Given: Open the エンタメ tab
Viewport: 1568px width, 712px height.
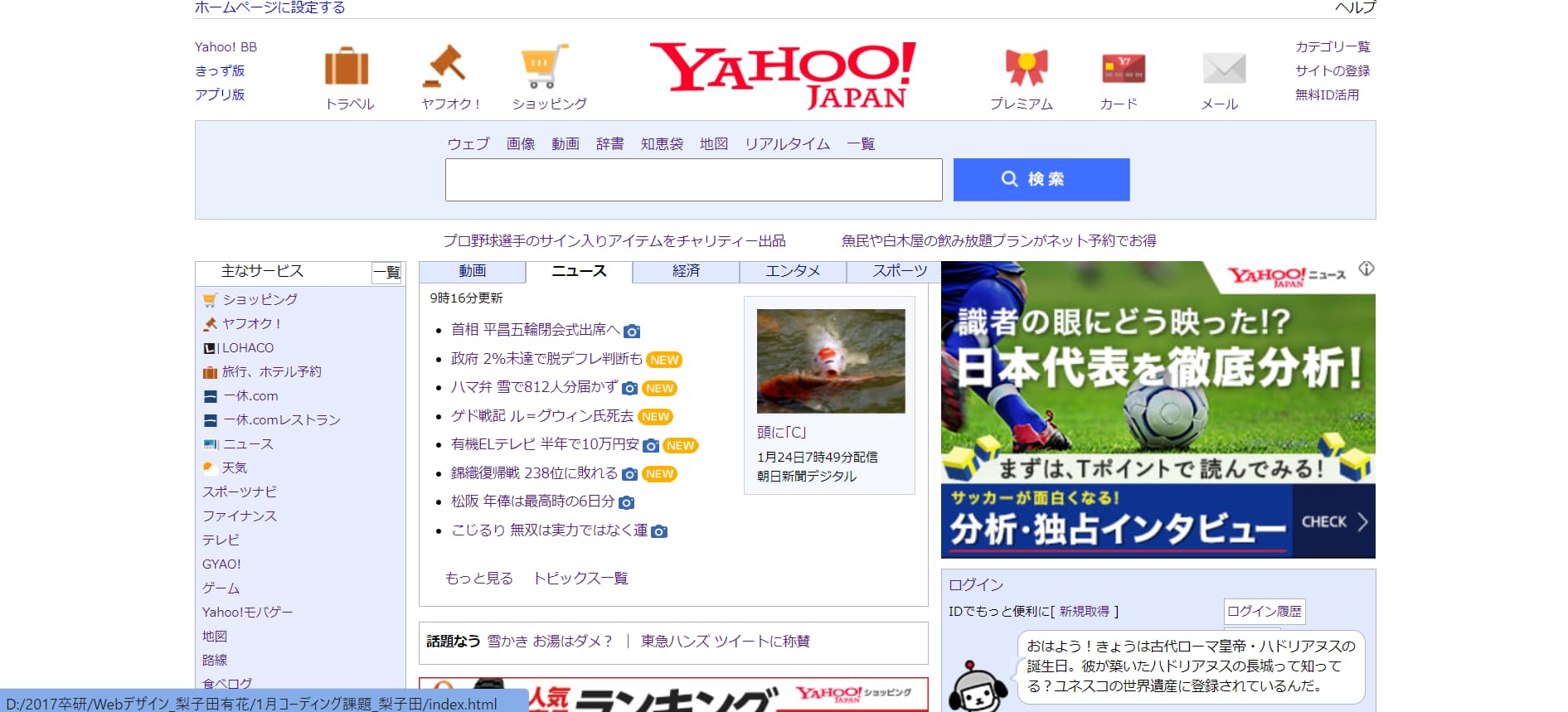Looking at the screenshot, I should (x=793, y=272).
